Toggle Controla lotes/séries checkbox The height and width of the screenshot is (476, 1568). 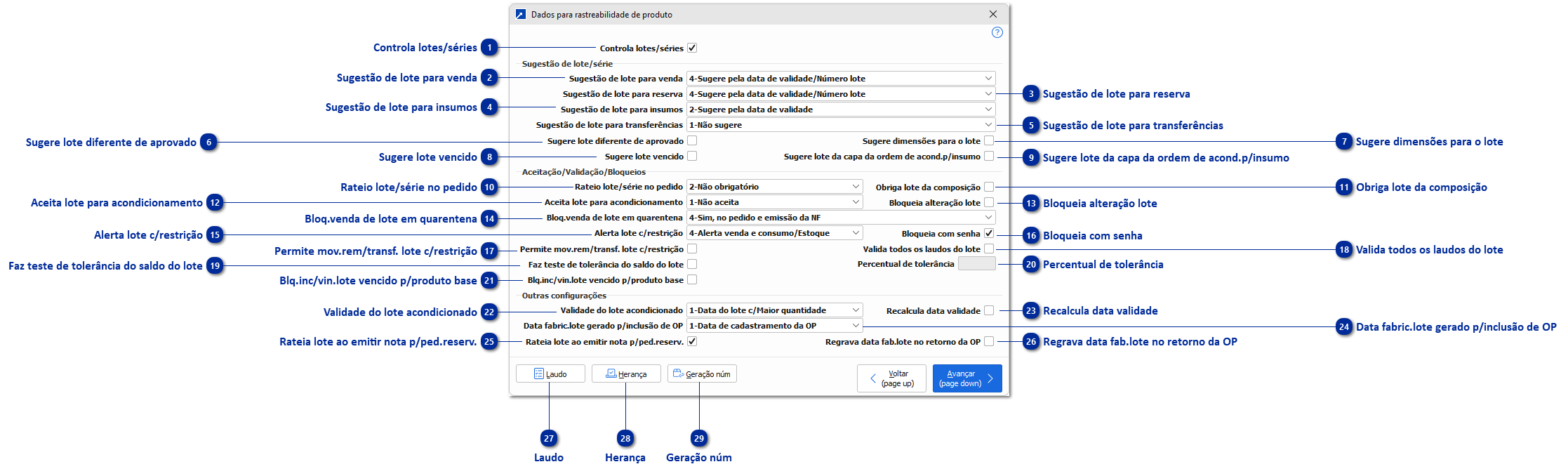692,48
